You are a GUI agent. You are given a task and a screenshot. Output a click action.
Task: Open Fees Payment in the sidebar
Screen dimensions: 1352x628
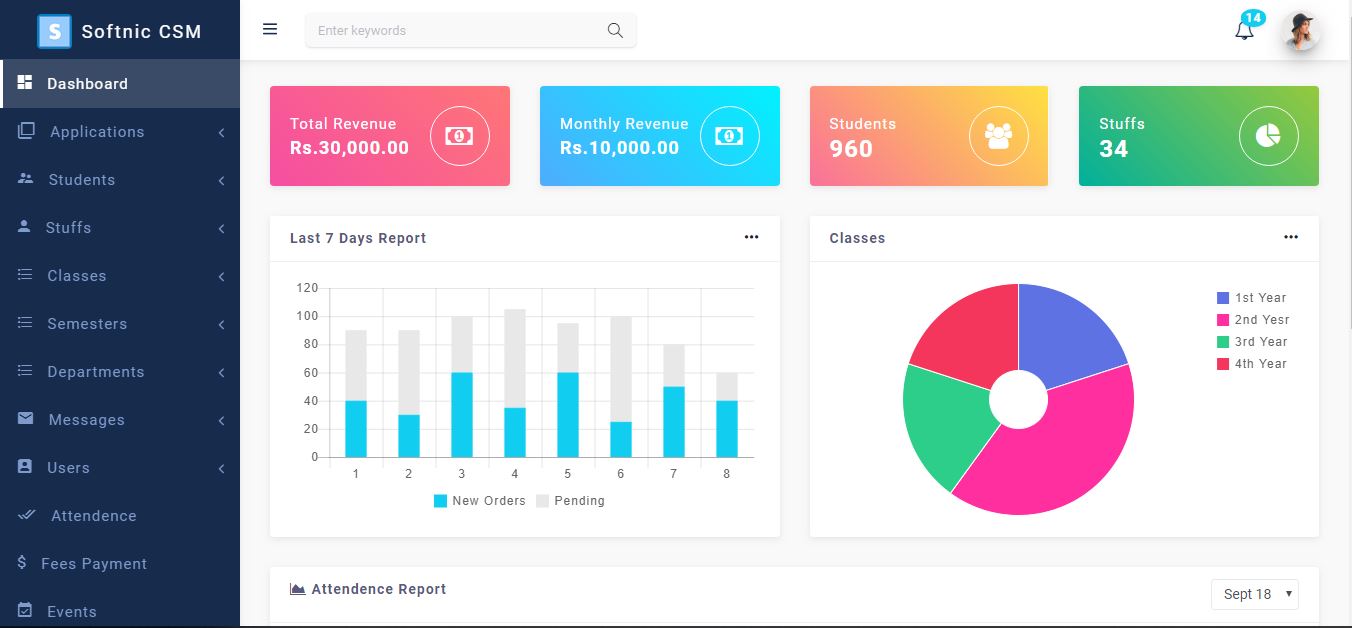point(93,564)
